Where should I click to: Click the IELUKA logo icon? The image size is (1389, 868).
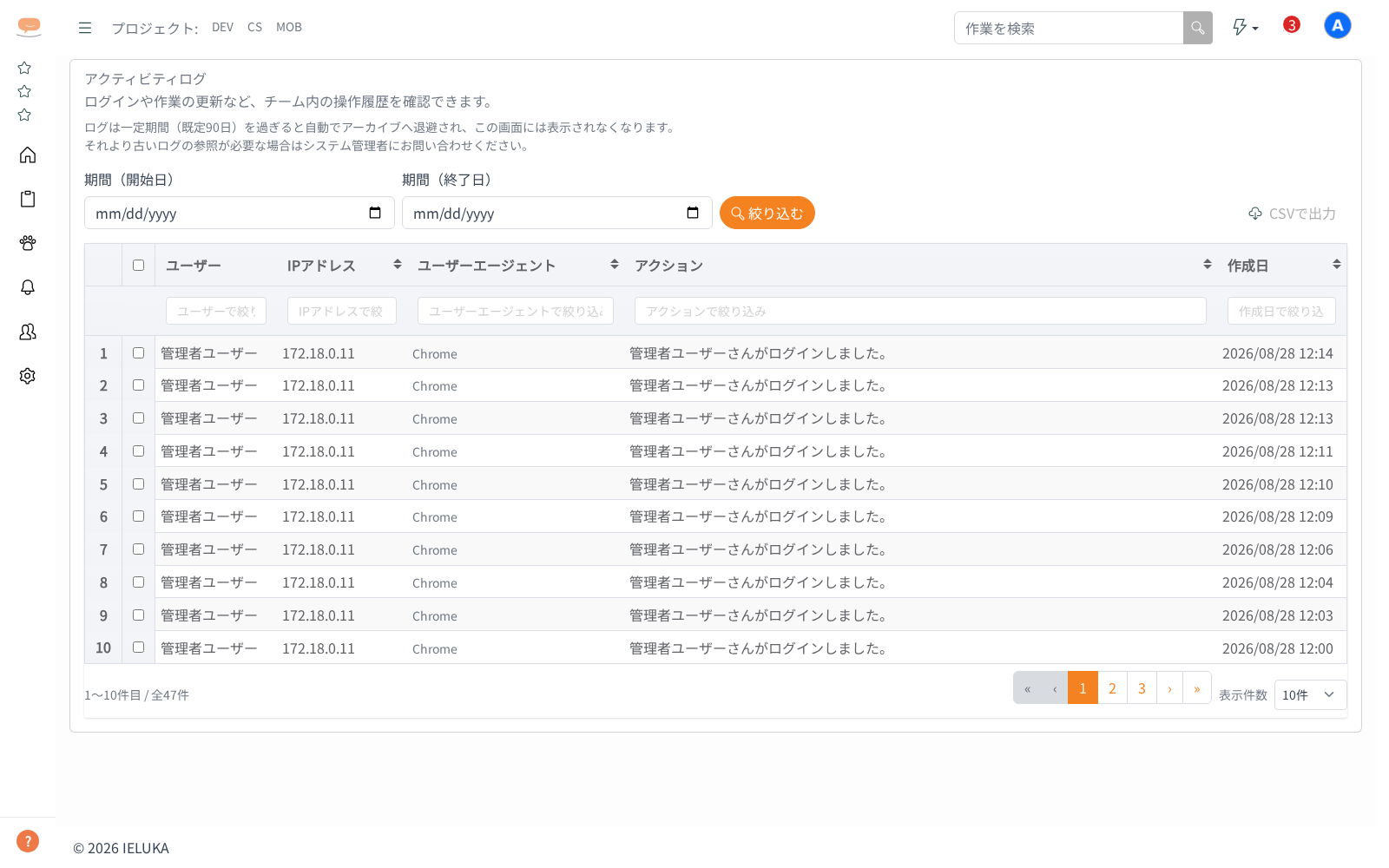coord(29,27)
